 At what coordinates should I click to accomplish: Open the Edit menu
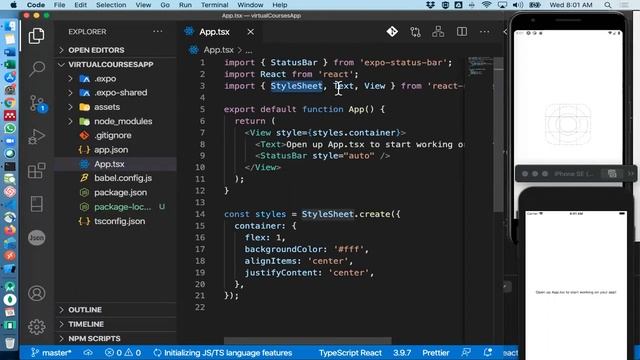[x=80, y=5]
